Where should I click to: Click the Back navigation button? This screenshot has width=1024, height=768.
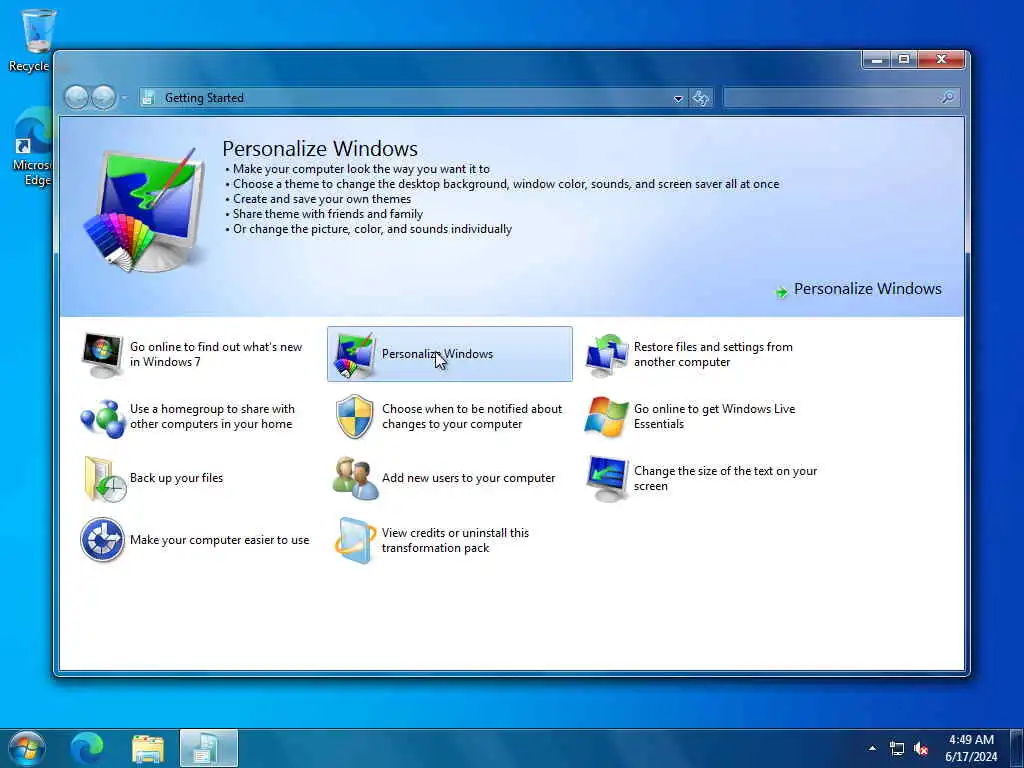tap(76, 98)
